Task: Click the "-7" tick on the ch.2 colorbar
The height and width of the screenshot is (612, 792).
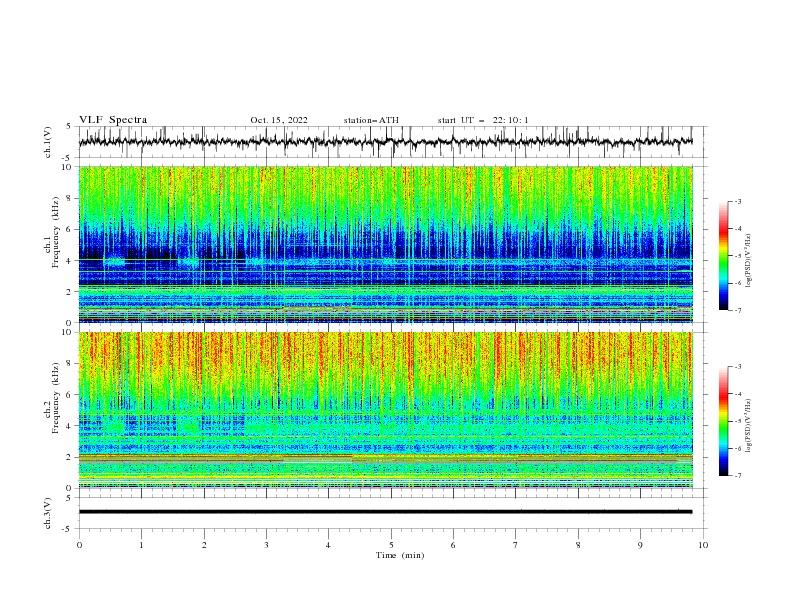Action: click(737, 475)
